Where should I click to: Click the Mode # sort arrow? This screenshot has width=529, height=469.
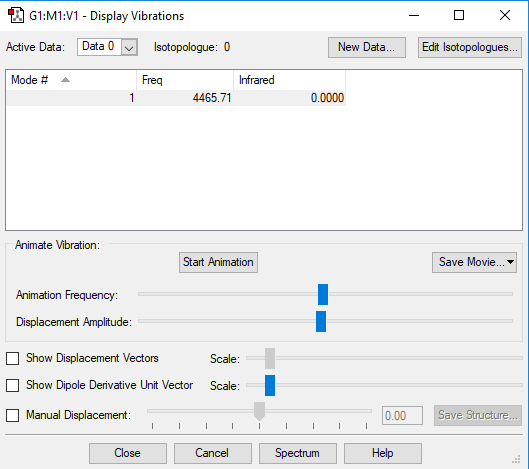(65, 80)
